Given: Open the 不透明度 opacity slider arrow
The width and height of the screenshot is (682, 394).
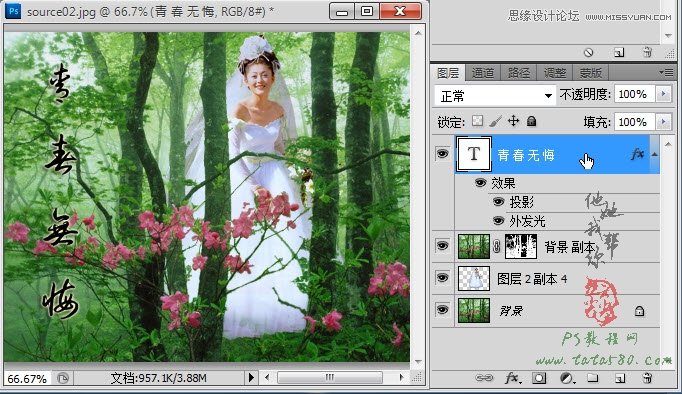Looking at the screenshot, I should click(664, 94).
